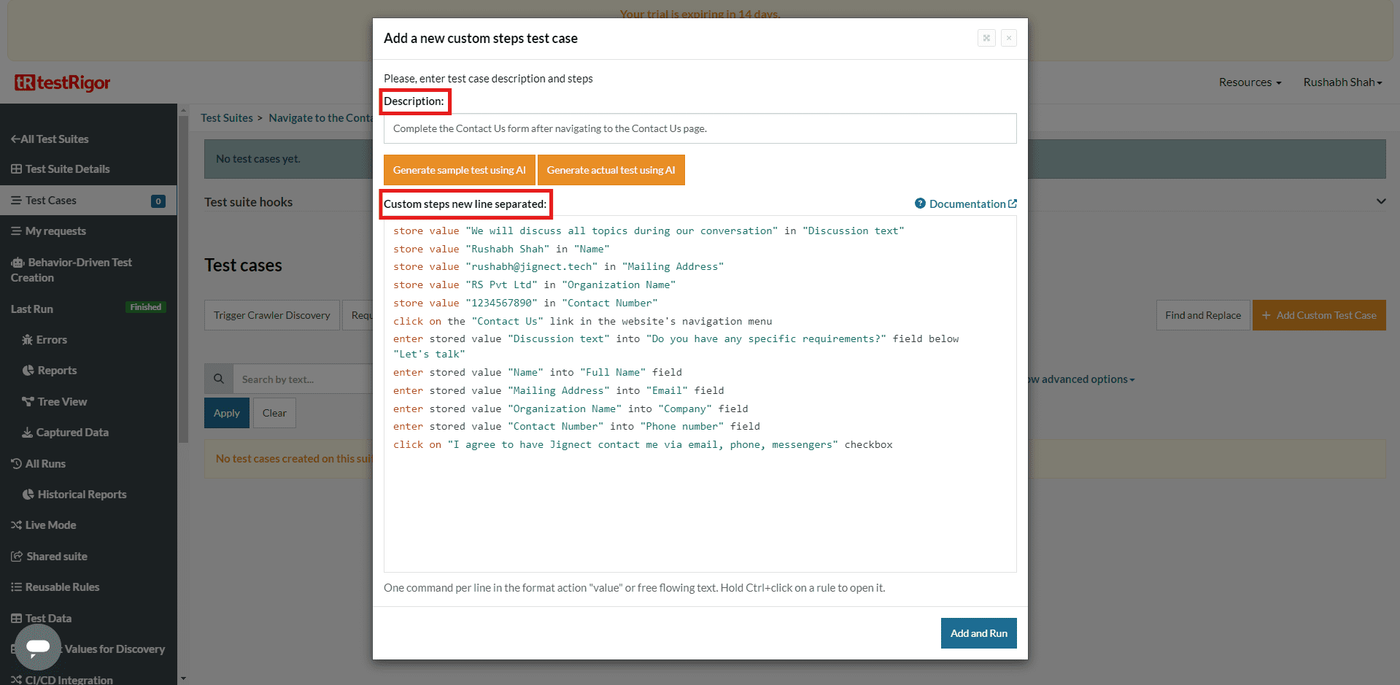Viewport: 1400px width, 685px height.
Task: Click the Historical Reports pie icon
Action: coord(28,495)
